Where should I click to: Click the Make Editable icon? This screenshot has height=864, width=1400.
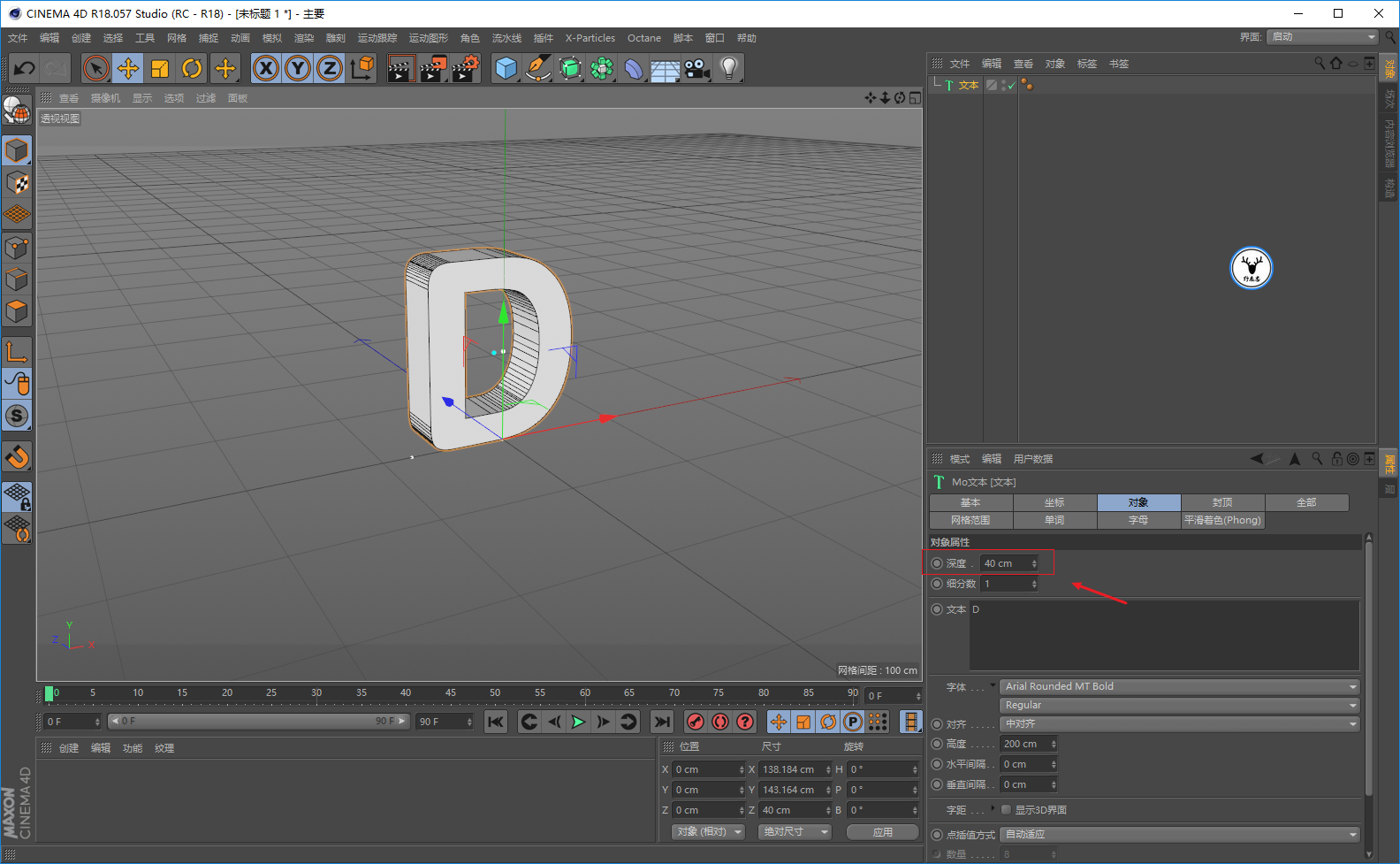[16, 110]
